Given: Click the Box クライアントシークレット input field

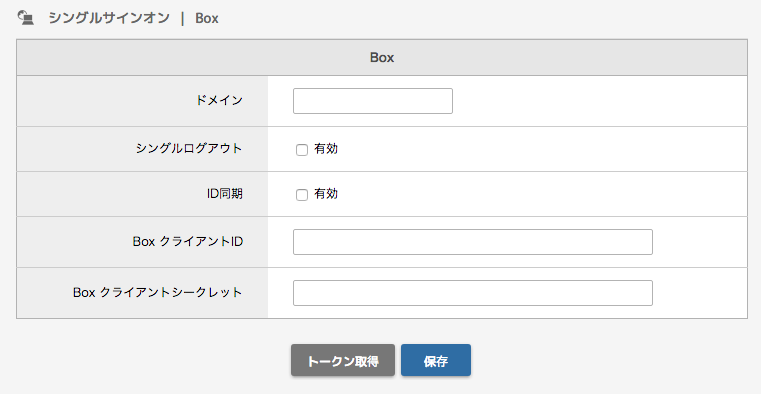Looking at the screenshot, I should click(x=473, y=293).
